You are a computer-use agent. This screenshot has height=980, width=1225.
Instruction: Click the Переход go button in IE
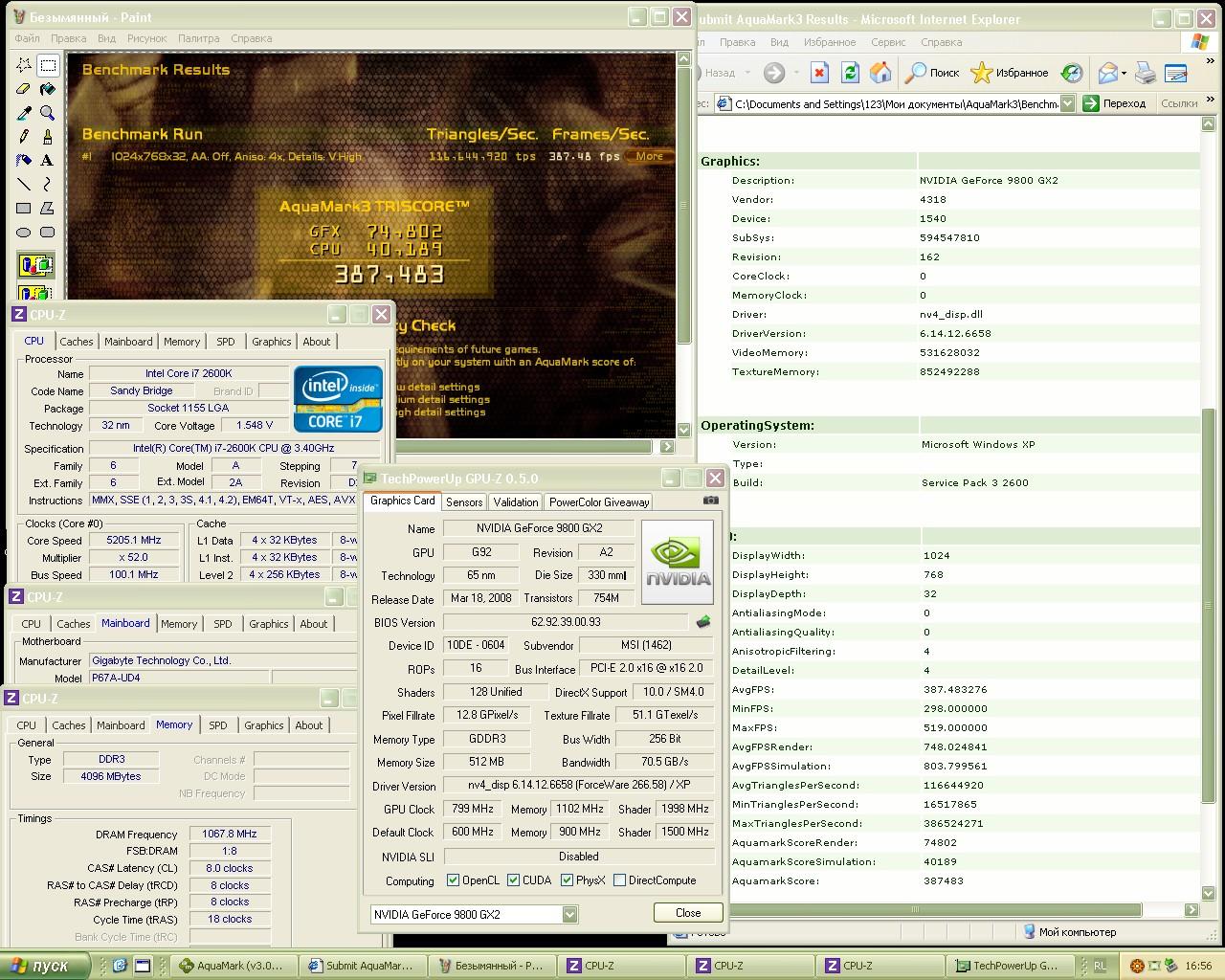1114,103
